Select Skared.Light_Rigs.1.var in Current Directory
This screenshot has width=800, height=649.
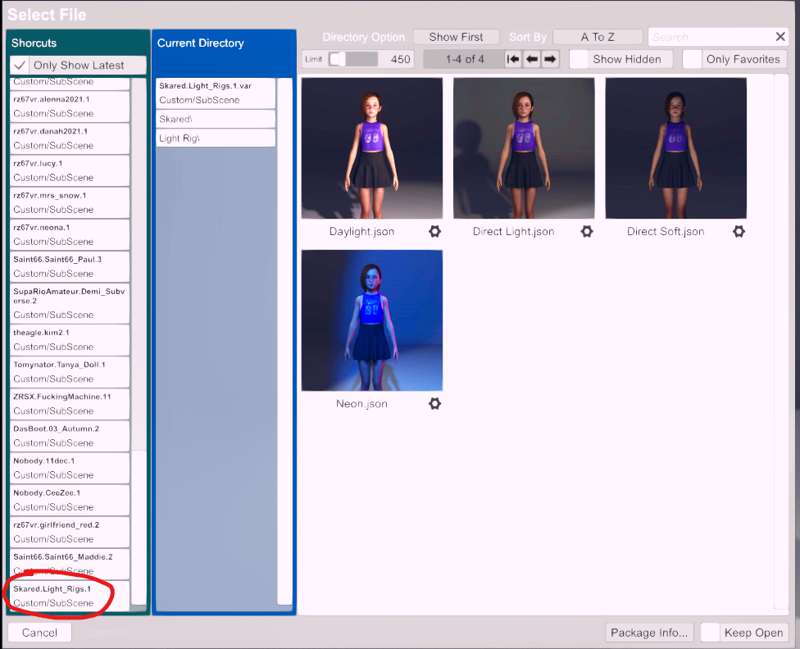216,93
